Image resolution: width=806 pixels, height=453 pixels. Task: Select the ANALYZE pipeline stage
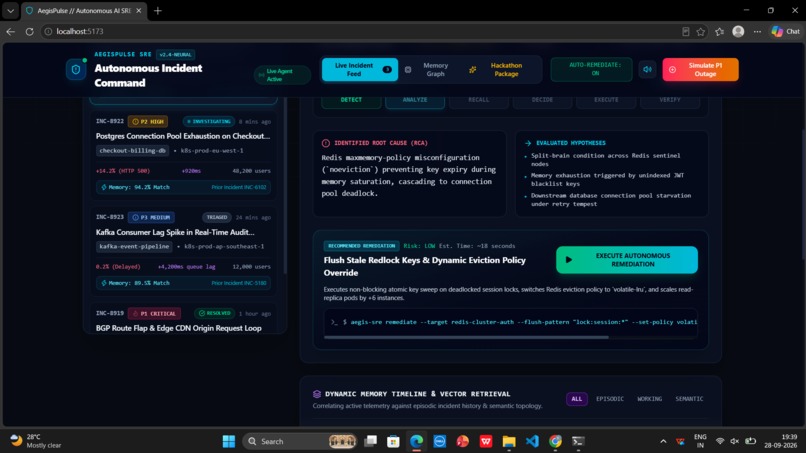tap(415, 100)
